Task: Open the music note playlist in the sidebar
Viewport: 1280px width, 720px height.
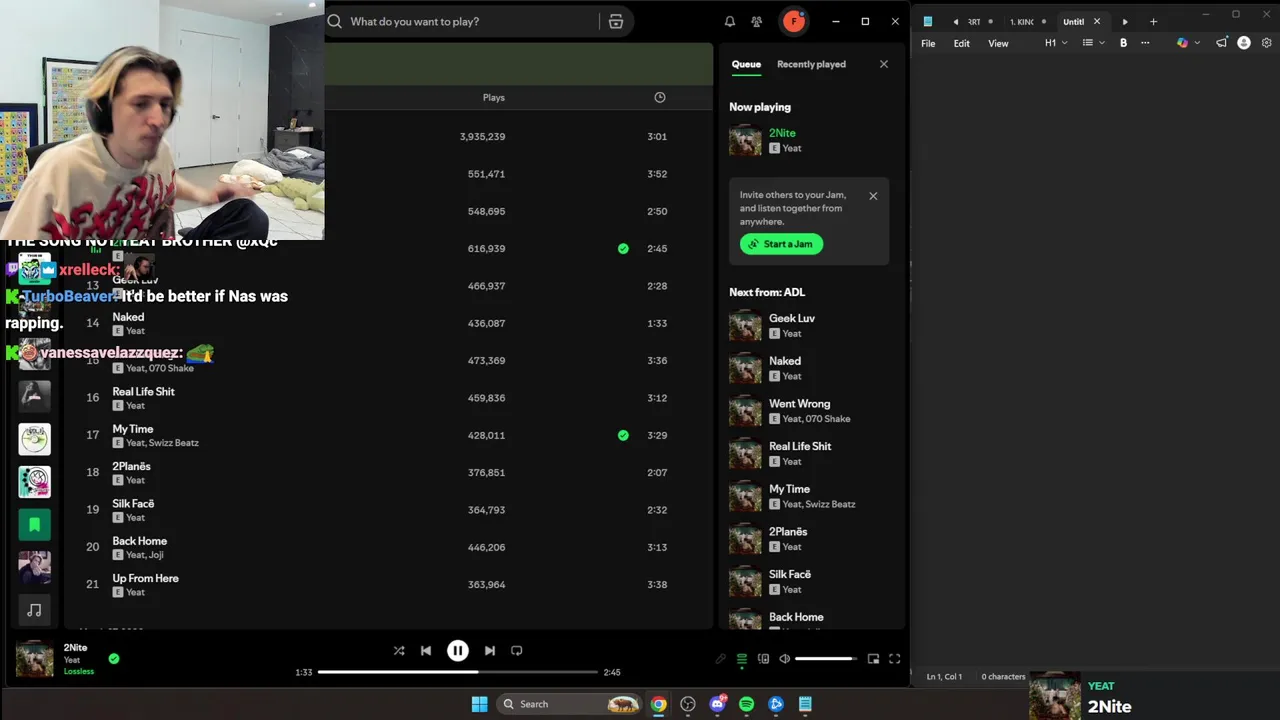Action: click(x=34, y=610)
